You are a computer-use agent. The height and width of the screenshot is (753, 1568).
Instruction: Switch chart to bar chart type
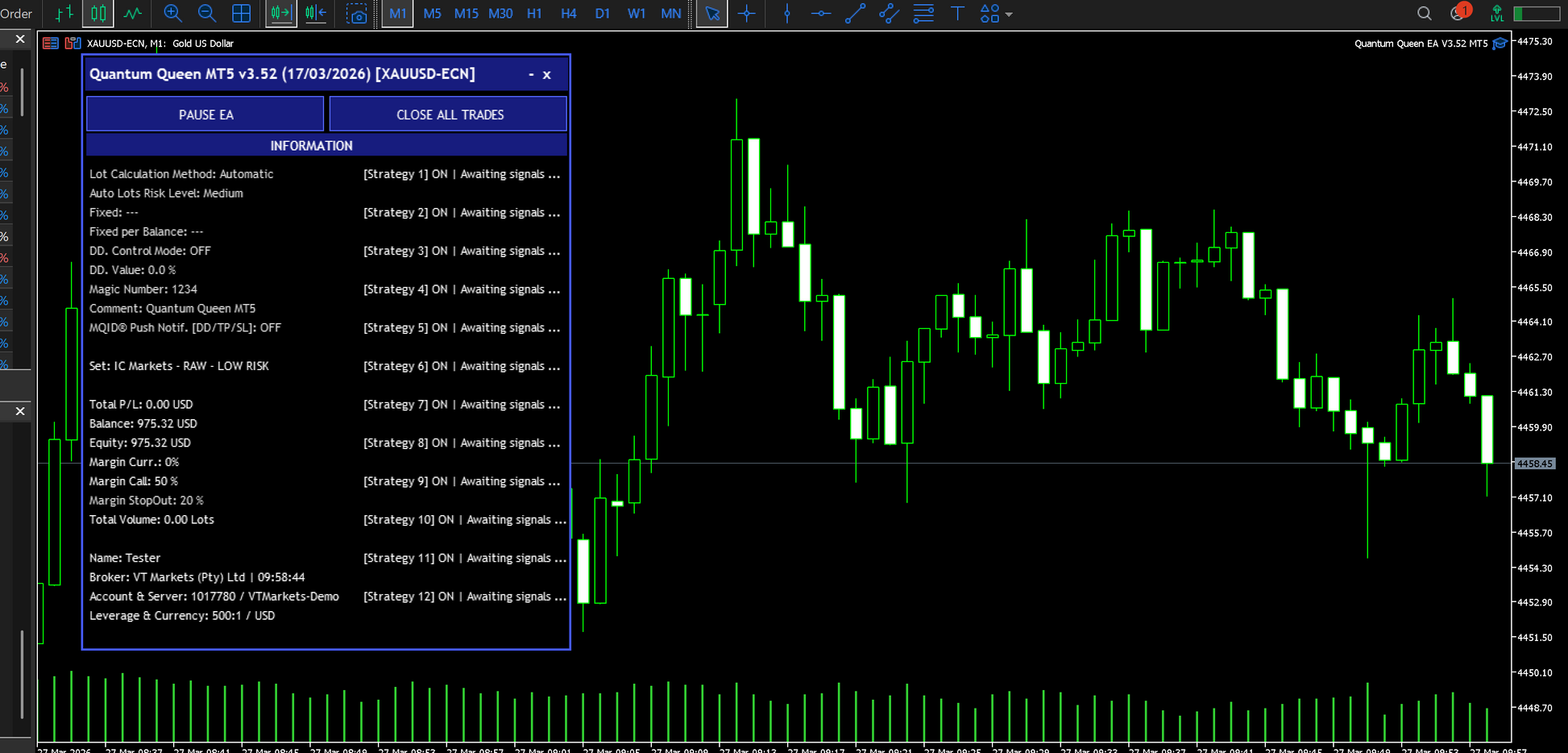pyautogui.click(x=64, y=14)
